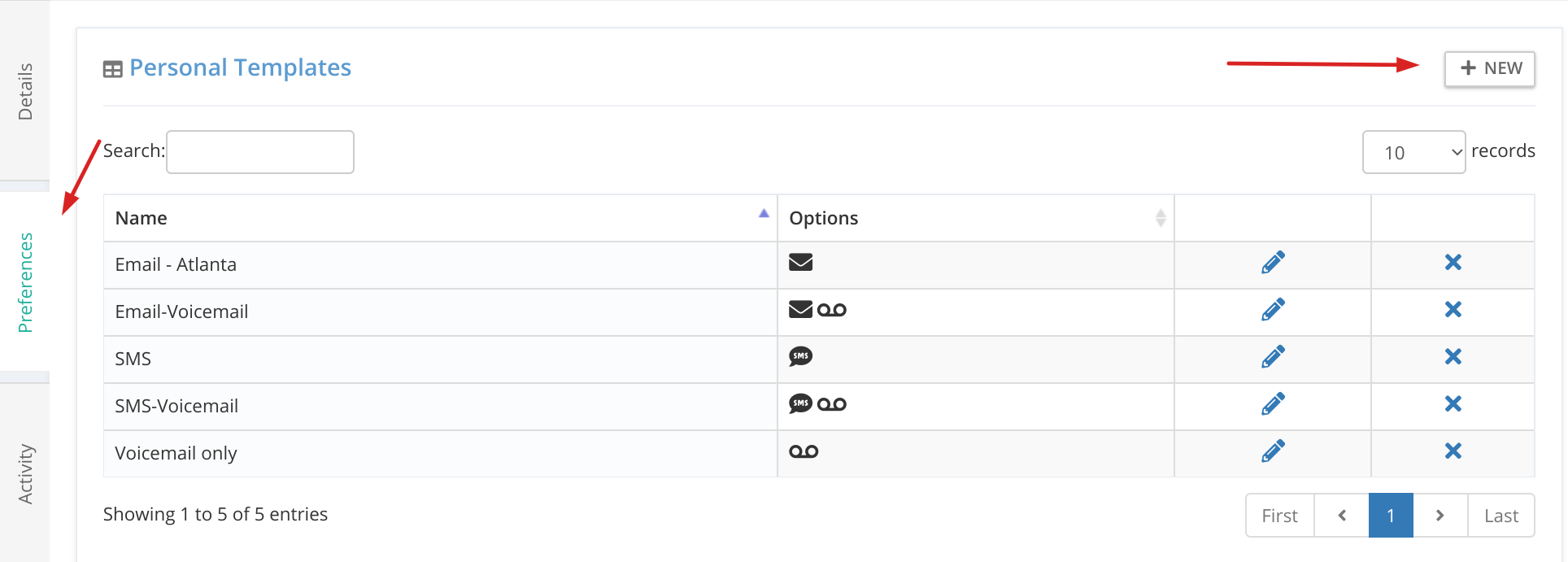This screenshot has height=562, width=1568.
Task: Switch to the Details tab
Action: pyautogui.click(x=25, y=91)
